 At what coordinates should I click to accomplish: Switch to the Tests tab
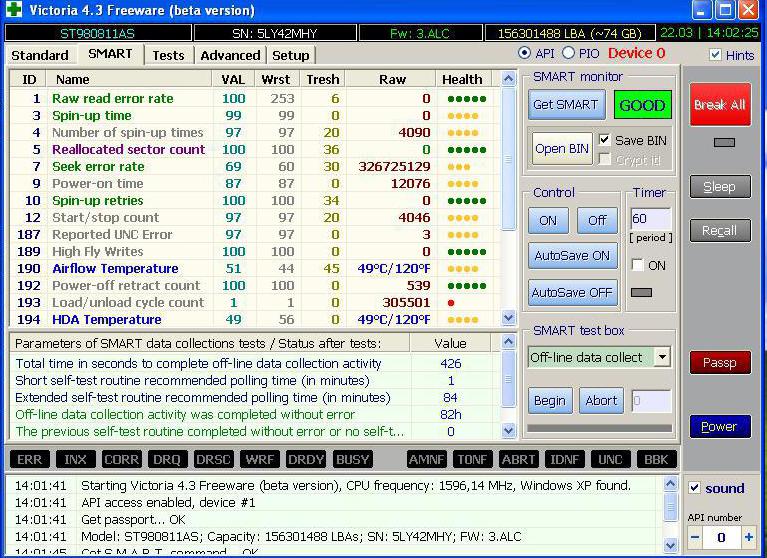(x=168, y=55)
